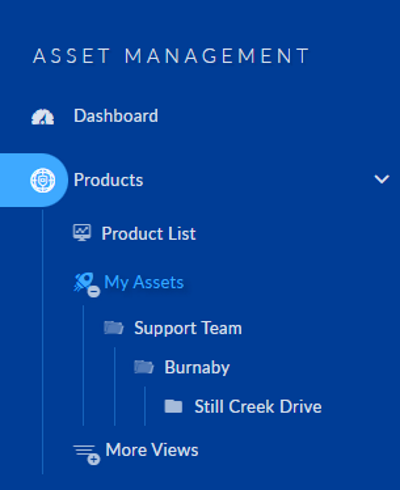Image resolution: width=400 pixels, height=490 pixels.
Task: Open Still Creek Drive location
Action: 258,407
